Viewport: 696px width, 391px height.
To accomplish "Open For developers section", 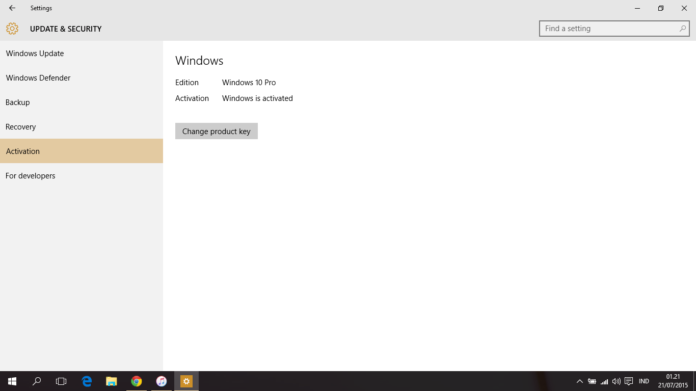I will click(x=81, y=176).
